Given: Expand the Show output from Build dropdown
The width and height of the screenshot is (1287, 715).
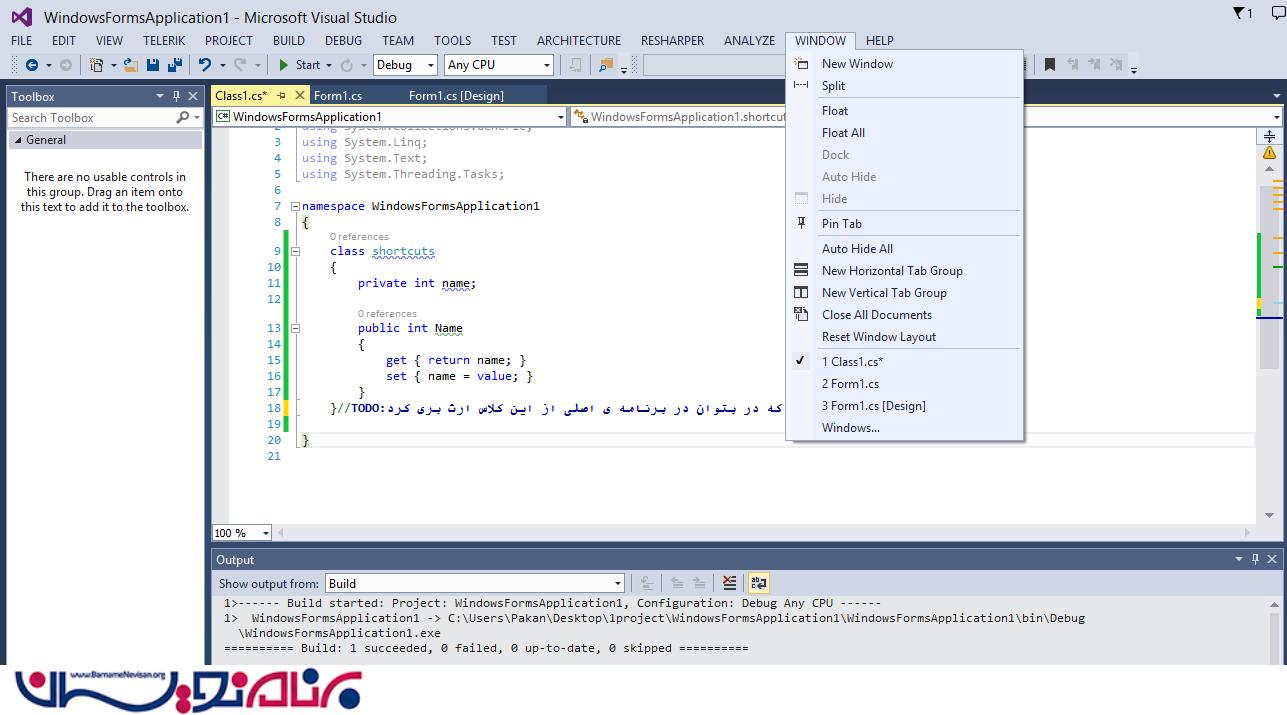Looking at the screenshot, I should 617,584.
